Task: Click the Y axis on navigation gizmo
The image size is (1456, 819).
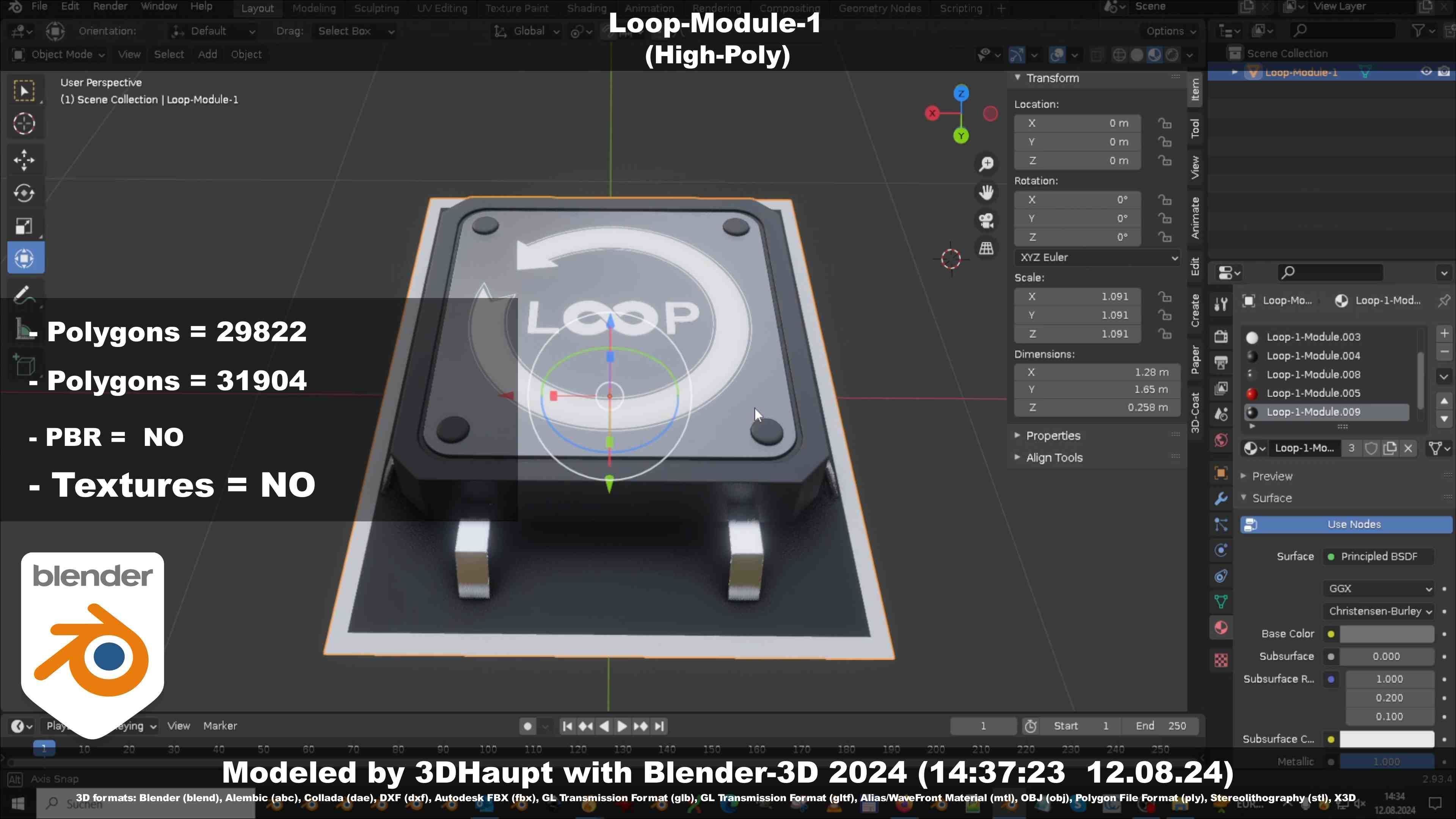Action: (961, 136)
